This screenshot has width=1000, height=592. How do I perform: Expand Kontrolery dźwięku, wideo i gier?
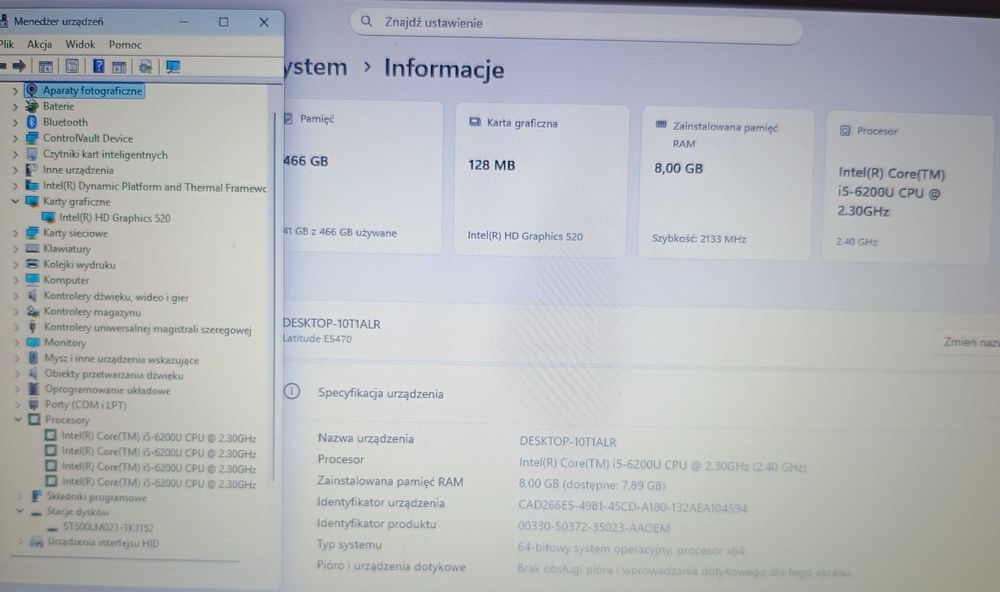point(17,296)
